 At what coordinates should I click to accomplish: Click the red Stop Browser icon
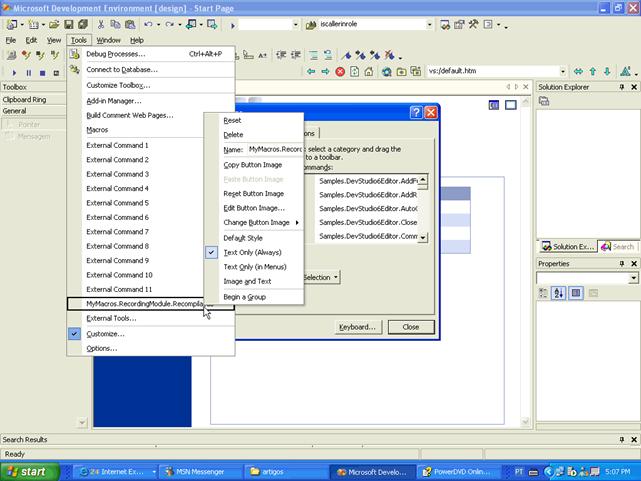tap(340, 72)
